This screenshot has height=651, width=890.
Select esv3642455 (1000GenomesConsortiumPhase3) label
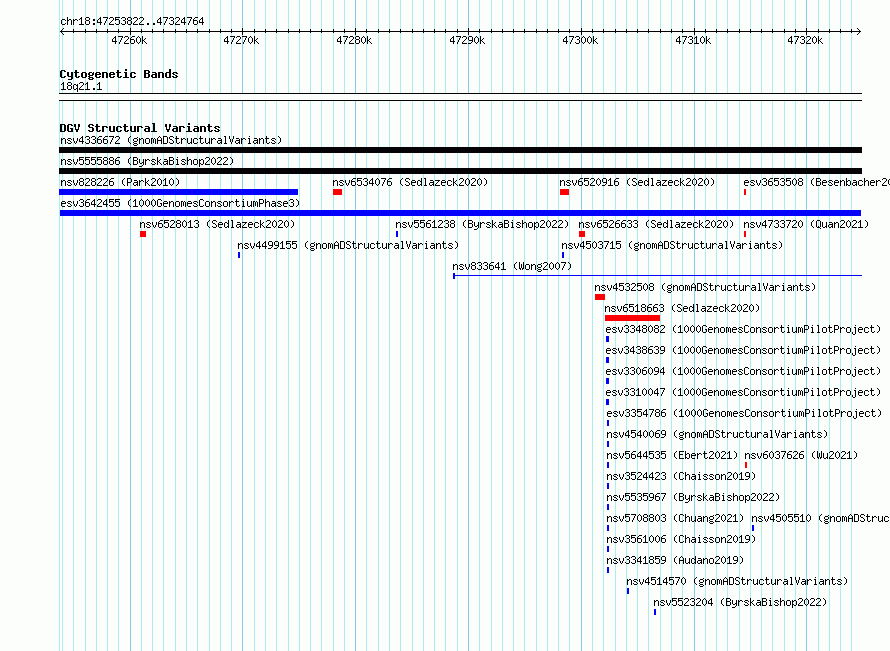pyautogui.click(x=180, y=203)
